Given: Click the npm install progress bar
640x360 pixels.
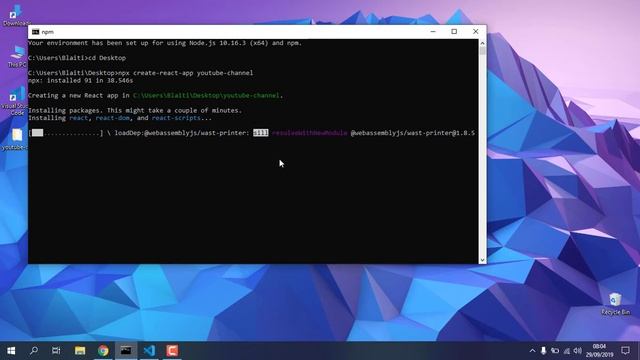Looking at the screenshot, I should [x=66, y=133].
